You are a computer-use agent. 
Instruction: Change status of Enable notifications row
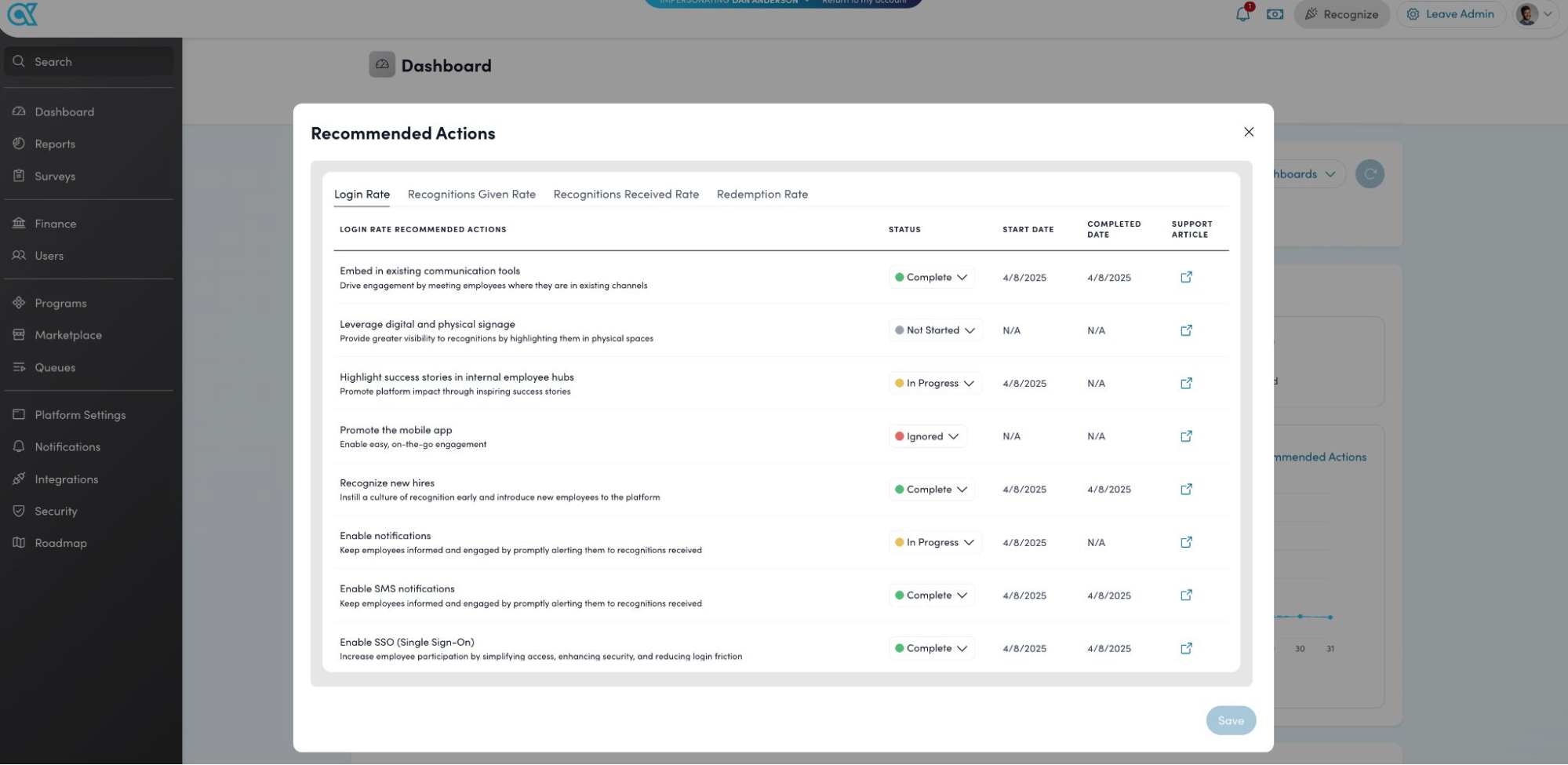[934, 542]
